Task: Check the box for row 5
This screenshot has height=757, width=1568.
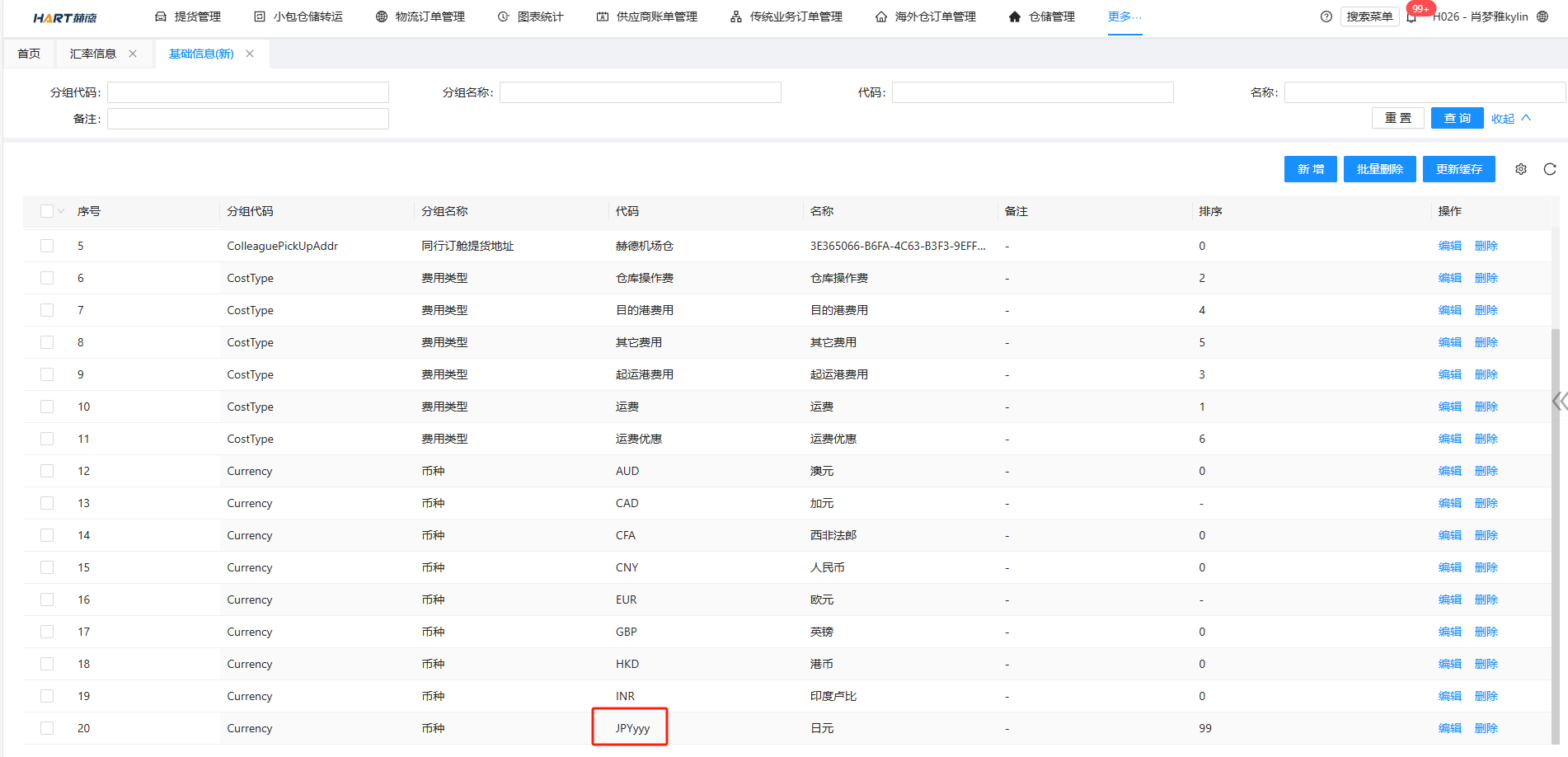Action: (47, 246)
